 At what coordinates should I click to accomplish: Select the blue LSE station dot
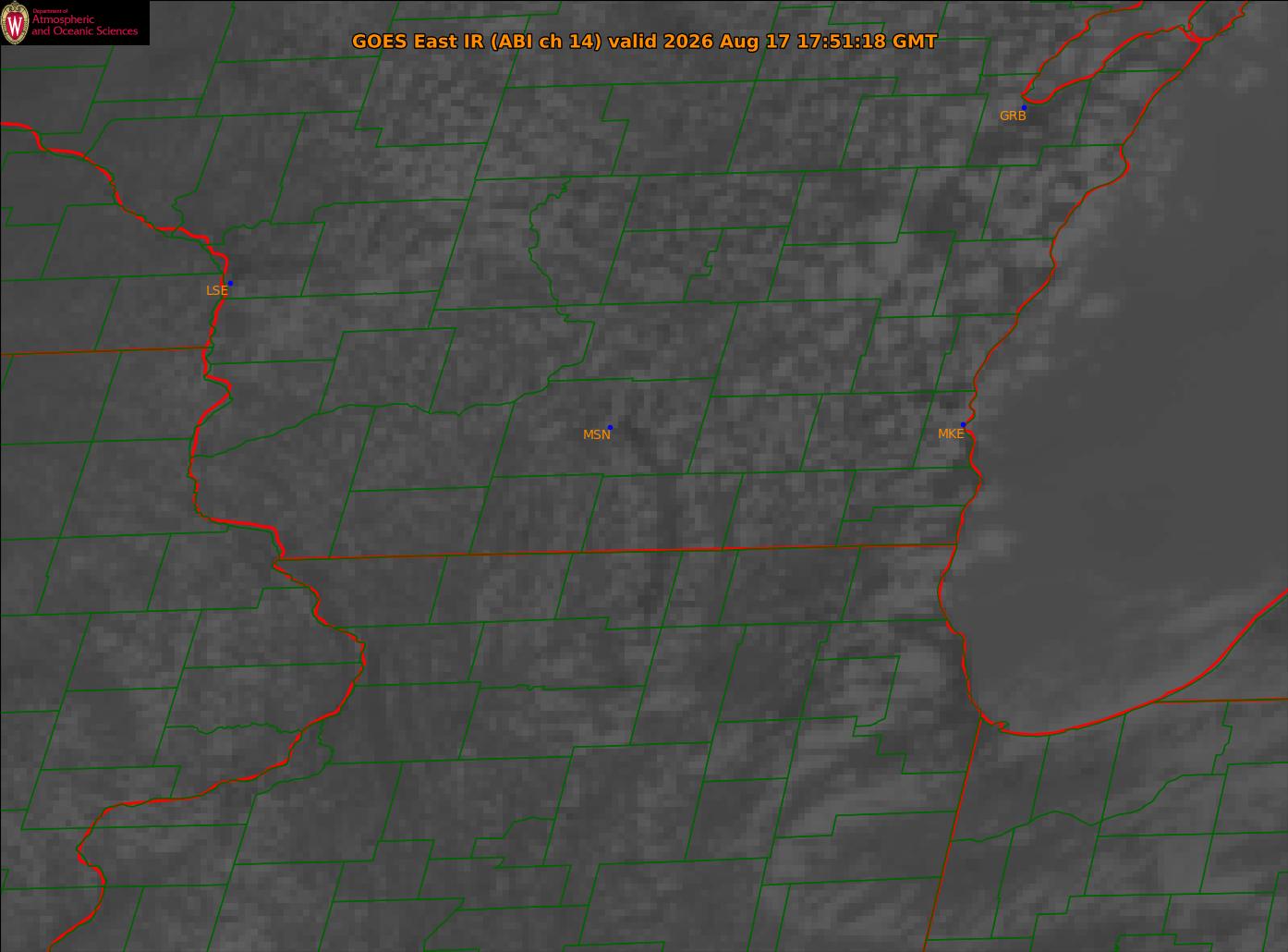pos(230,283)
